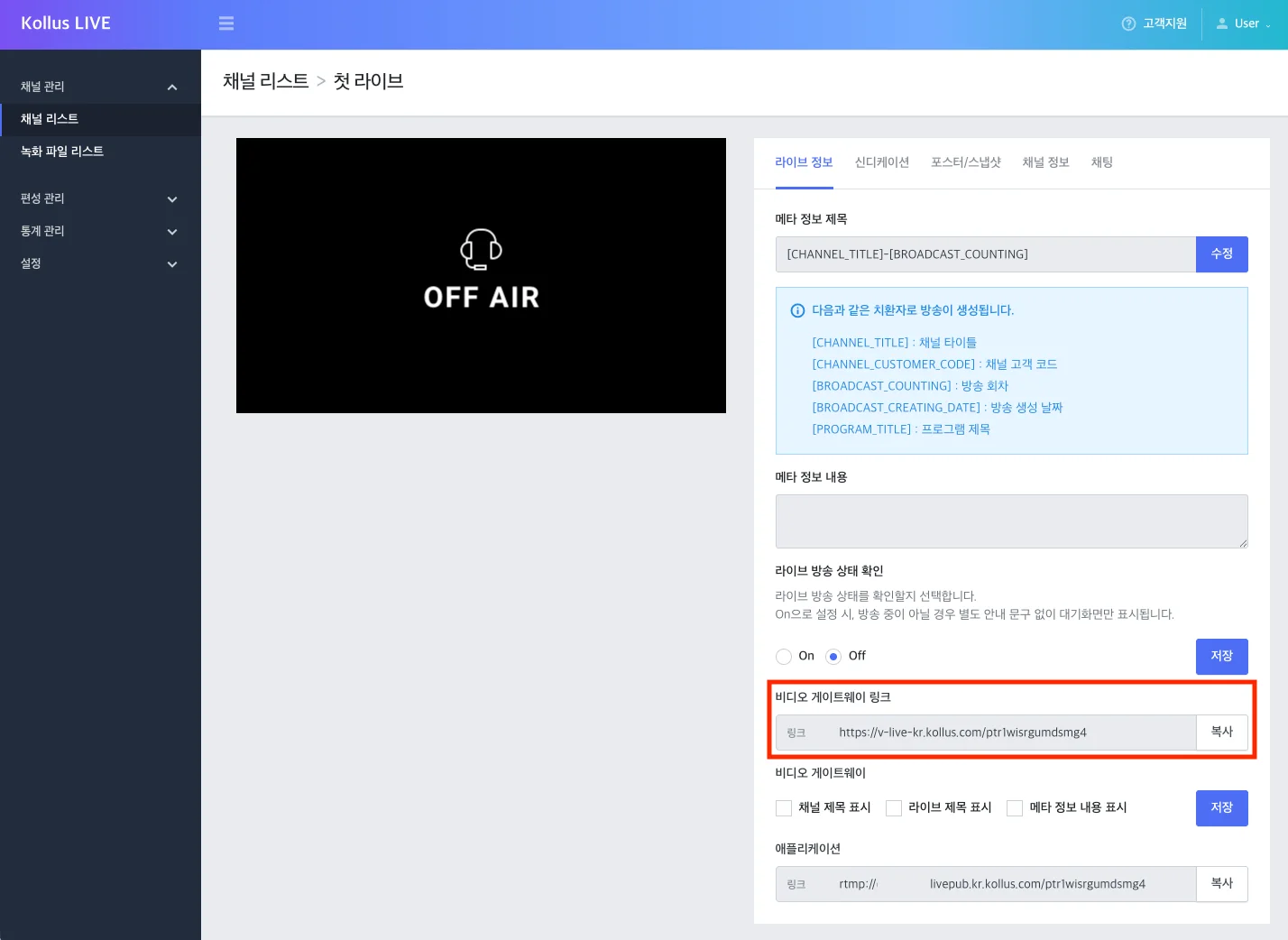The width and height of the screenshot is (1288, 940).
Task: Click the 수정 button beside meta title
Action: click(1222, 254)
